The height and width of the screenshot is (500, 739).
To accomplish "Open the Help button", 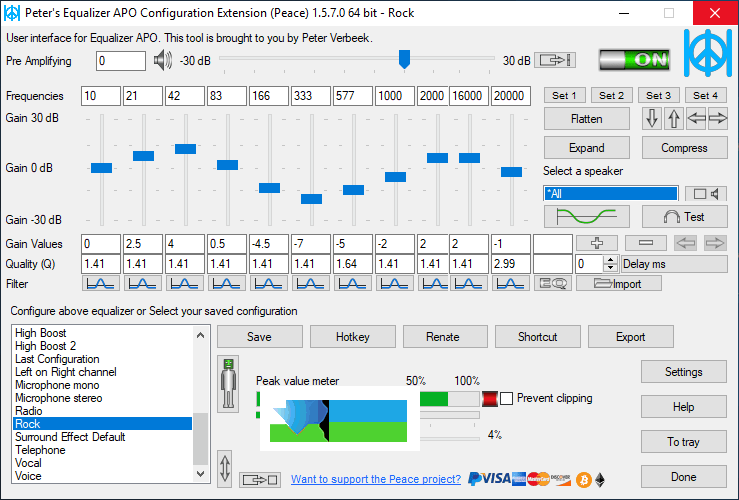I will 683,407.
